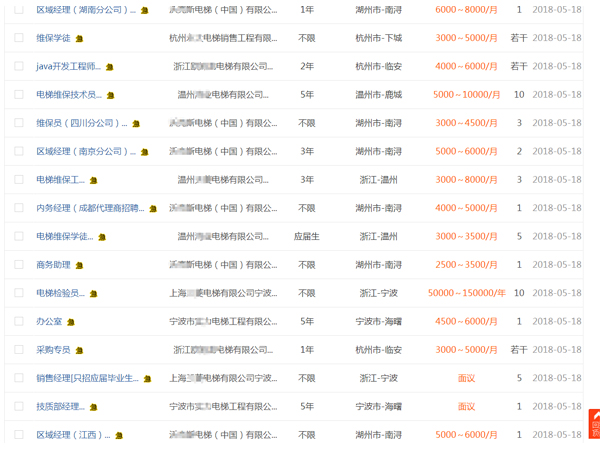Viewport: 600px width, 450px height.
Task: Open the 电梯维保技术员 job posting
Action: coord(68,95)
